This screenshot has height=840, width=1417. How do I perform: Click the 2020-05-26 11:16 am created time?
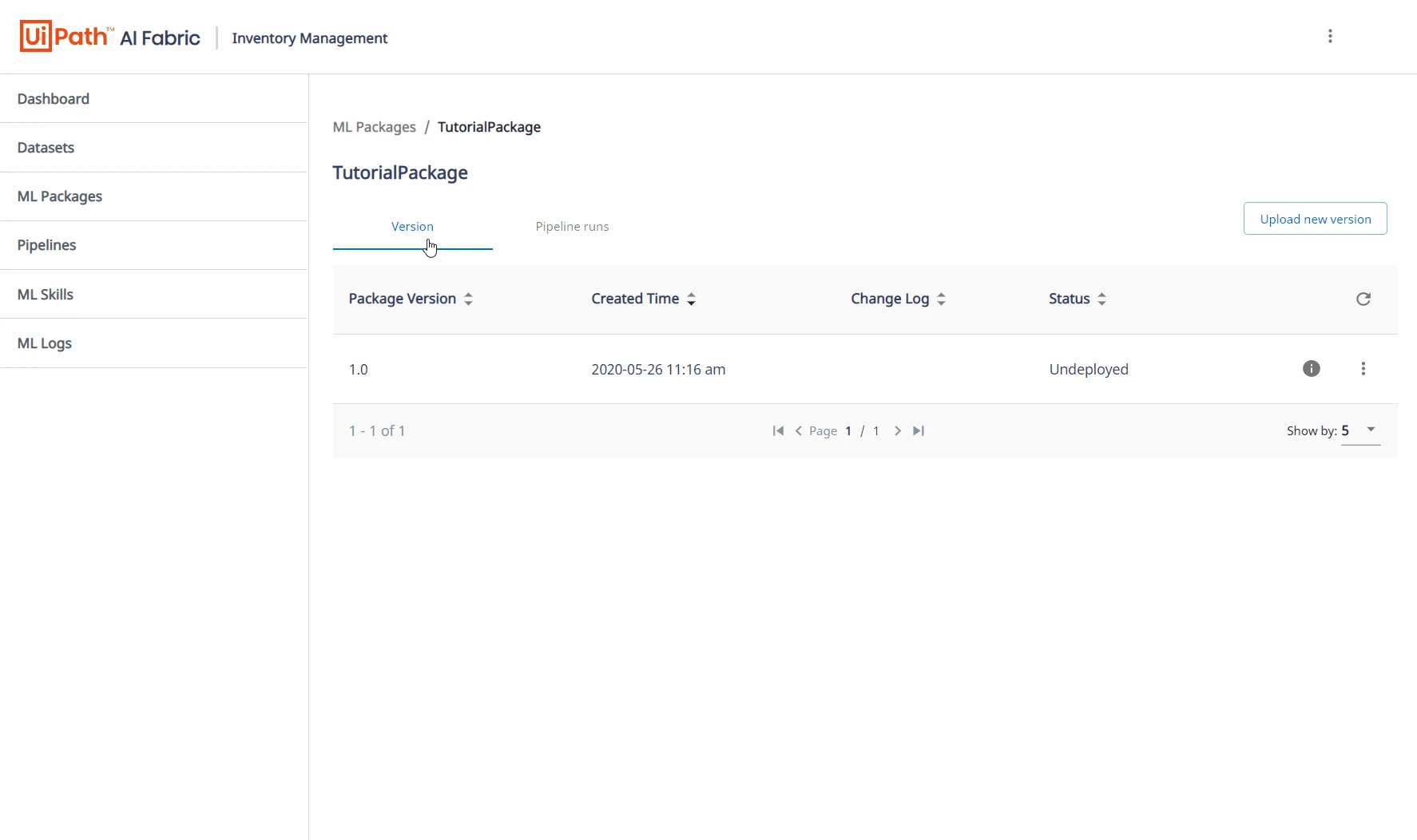(x=658, y=369)
